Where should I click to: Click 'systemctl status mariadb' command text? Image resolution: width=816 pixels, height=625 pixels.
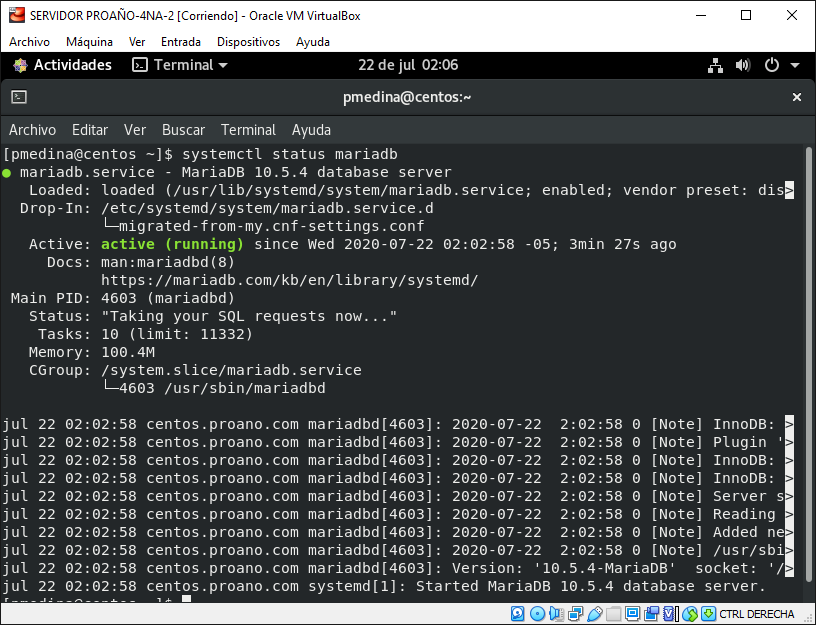pos(290,154)
